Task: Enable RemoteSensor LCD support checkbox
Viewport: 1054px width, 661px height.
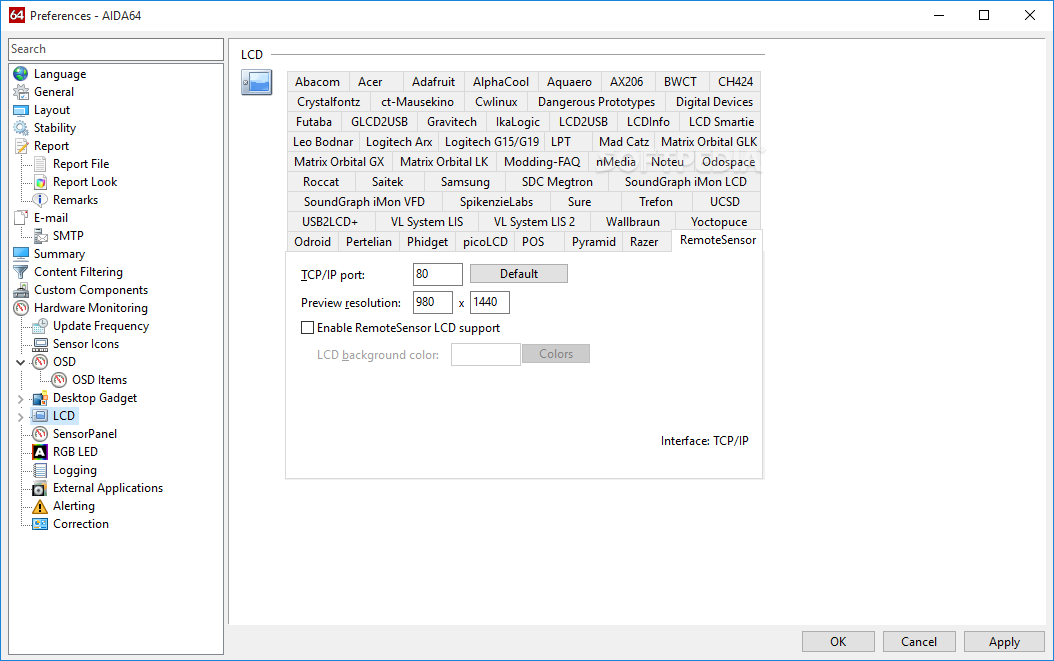Action: click(x=307, y=327)
